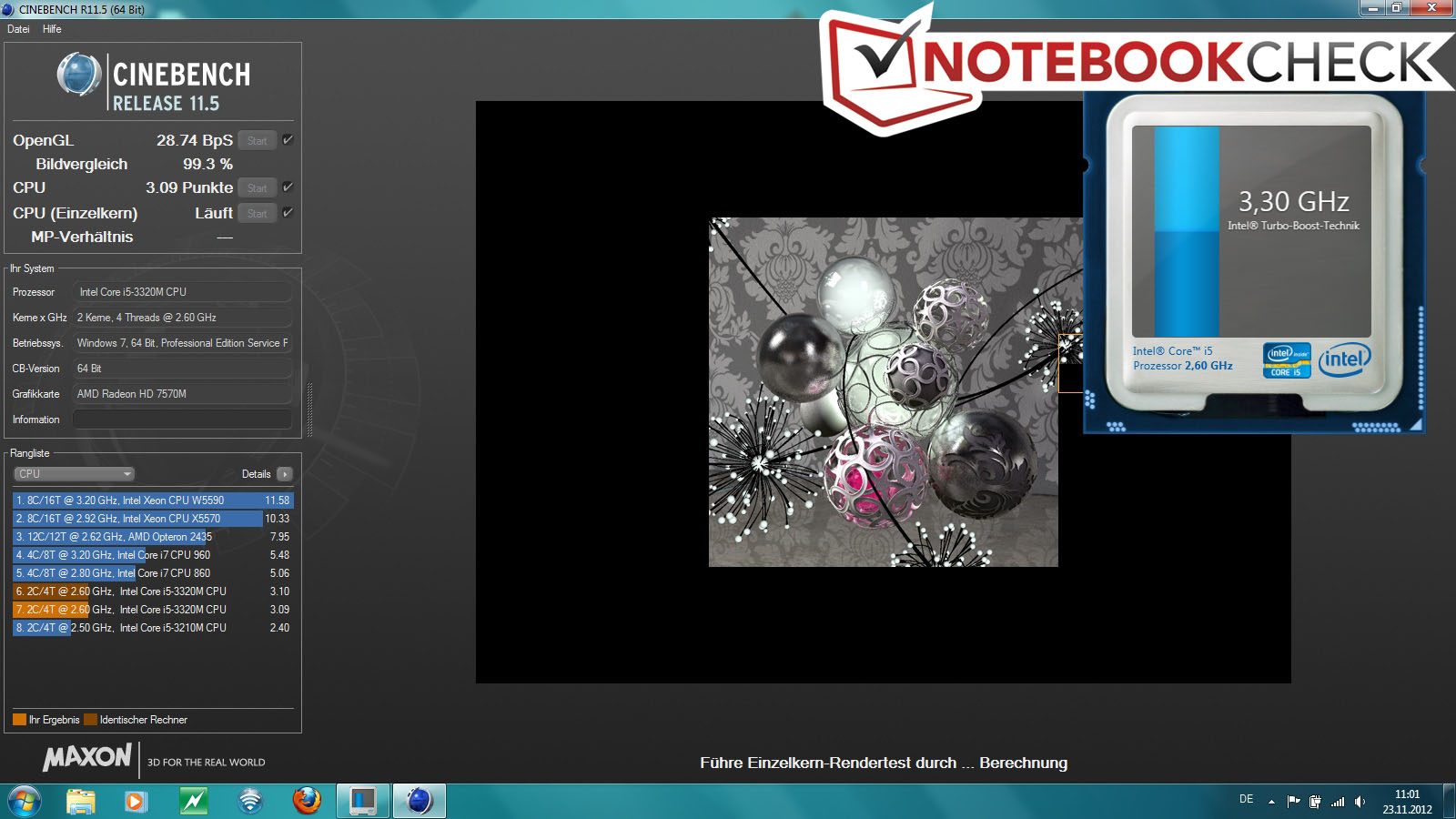The height and width of the screenshot is (819, 1456).
Task: Open the volume speaker tray icon
Action: (1360, 802)
